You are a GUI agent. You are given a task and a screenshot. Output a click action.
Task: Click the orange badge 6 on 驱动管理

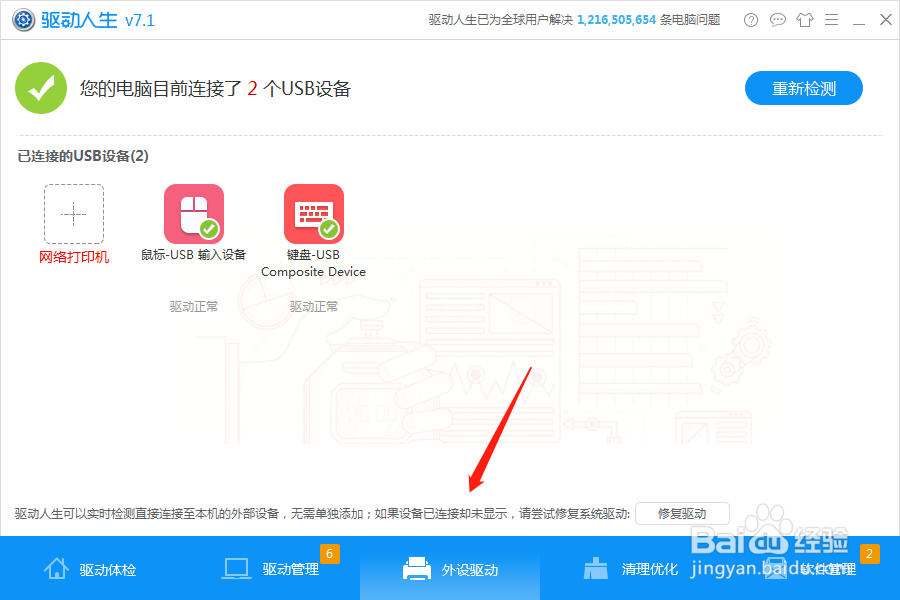[x=329, y=553]
